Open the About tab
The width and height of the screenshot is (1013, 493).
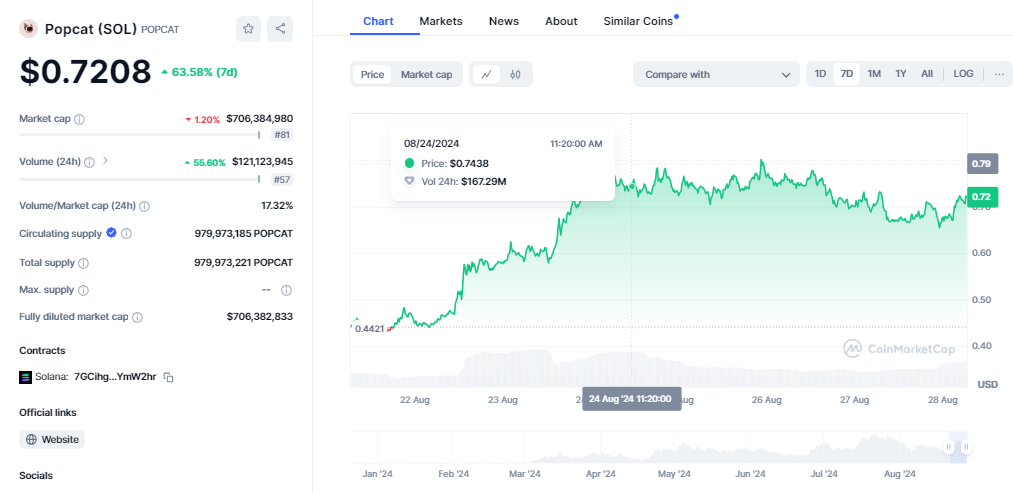561,21
